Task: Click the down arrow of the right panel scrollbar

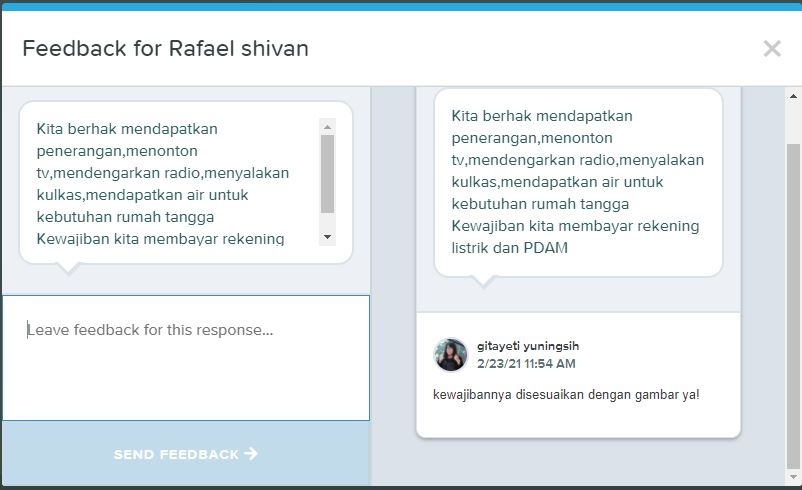Action: [793, 477]
